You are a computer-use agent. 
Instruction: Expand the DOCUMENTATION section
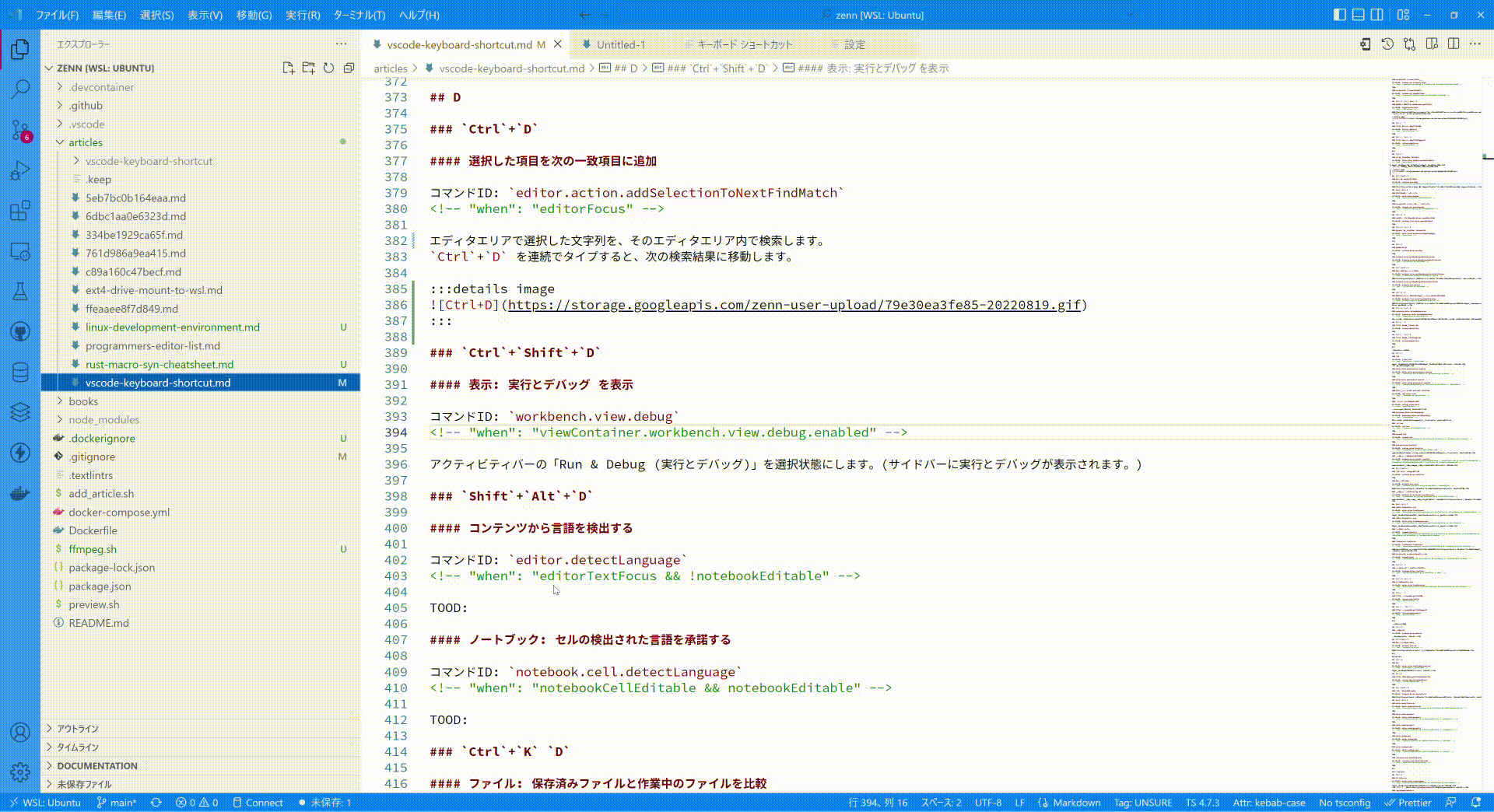point(201,766)
